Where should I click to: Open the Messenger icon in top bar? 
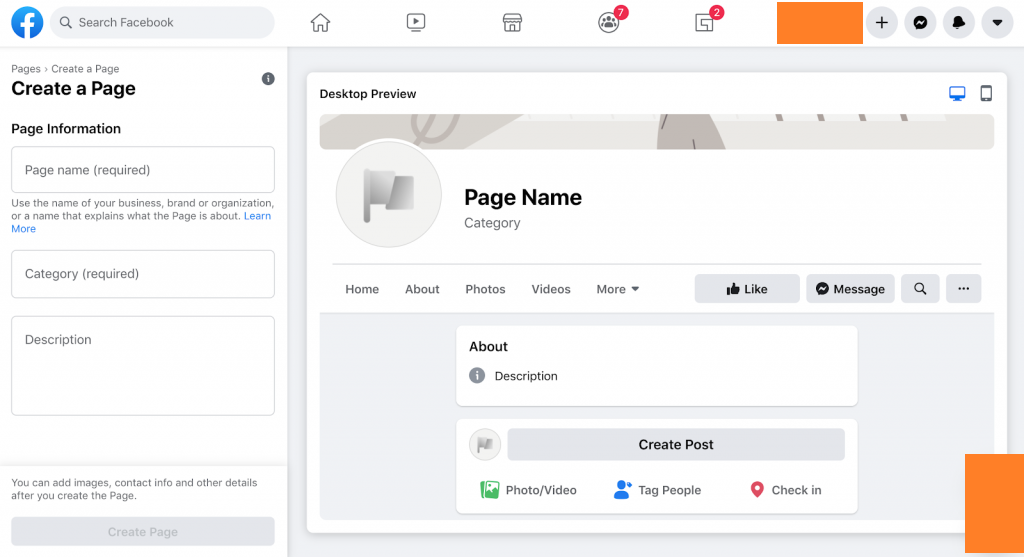click(920, 23)
